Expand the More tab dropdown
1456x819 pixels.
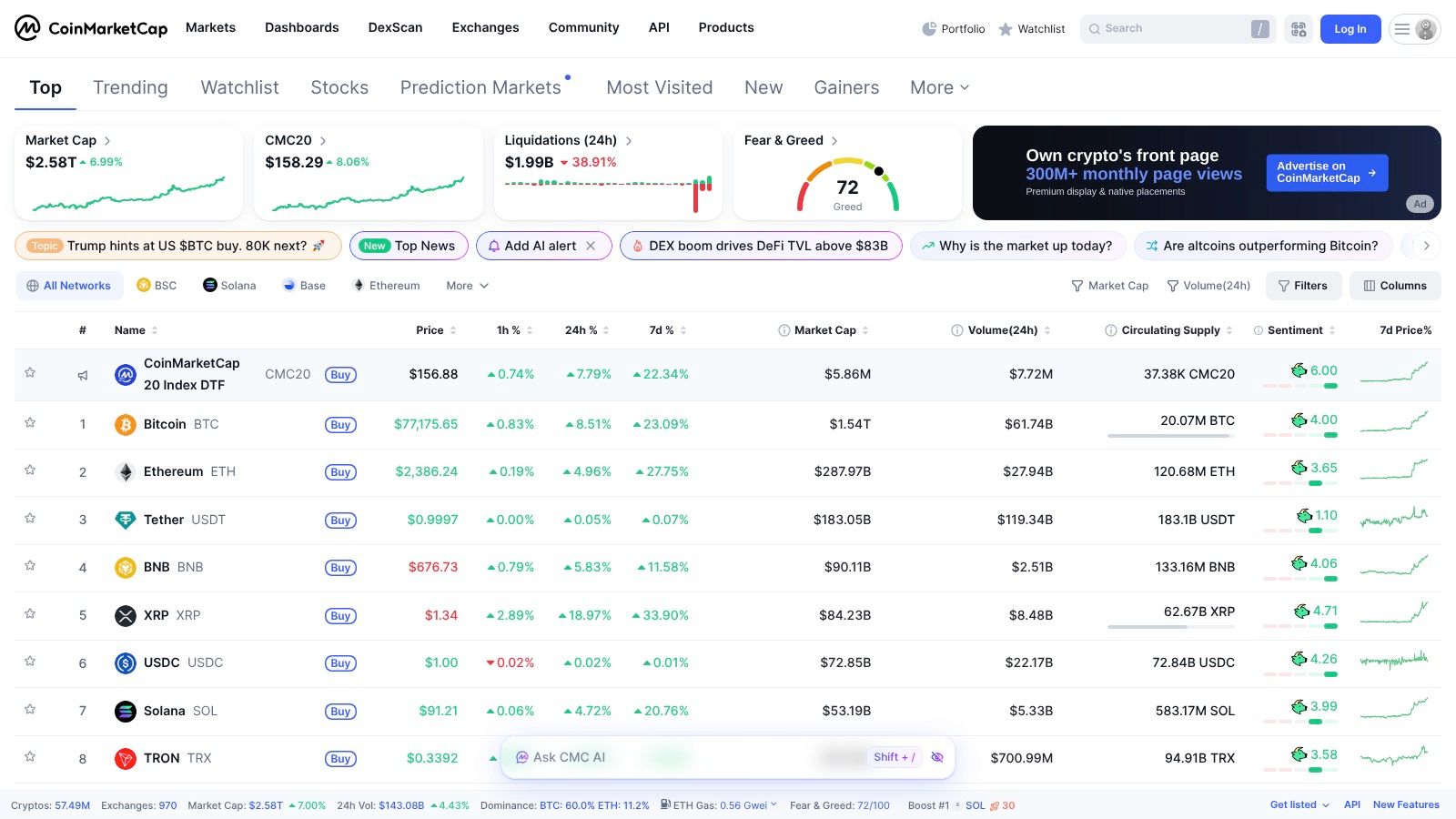(x=940, y=87)
